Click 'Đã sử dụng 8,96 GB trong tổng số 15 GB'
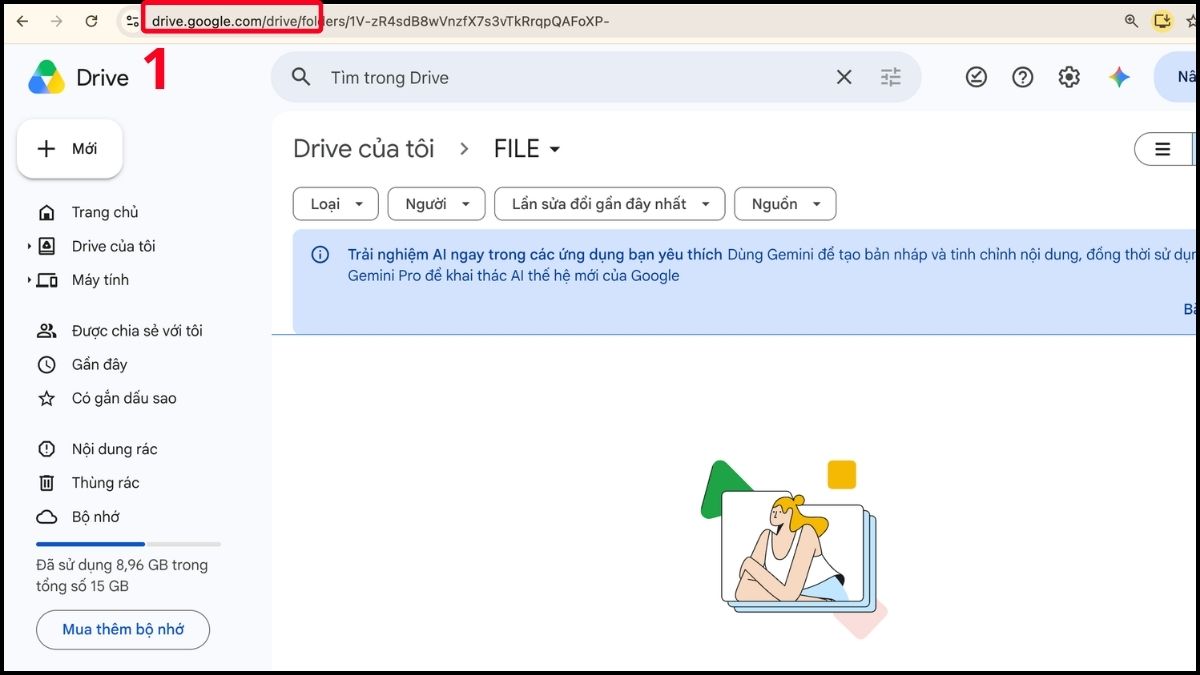Viewport: 1200px width, 675px height. point(122,576)
